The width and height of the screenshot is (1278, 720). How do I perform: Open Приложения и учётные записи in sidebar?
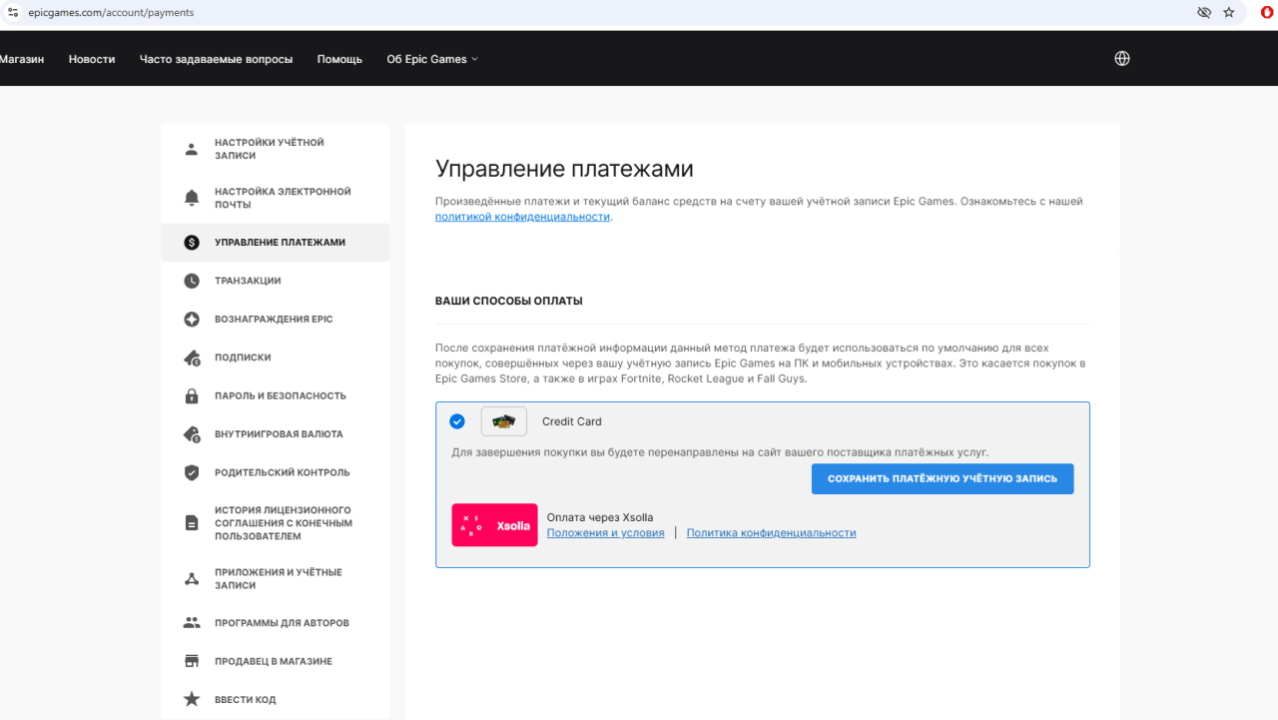coord(275,579)
